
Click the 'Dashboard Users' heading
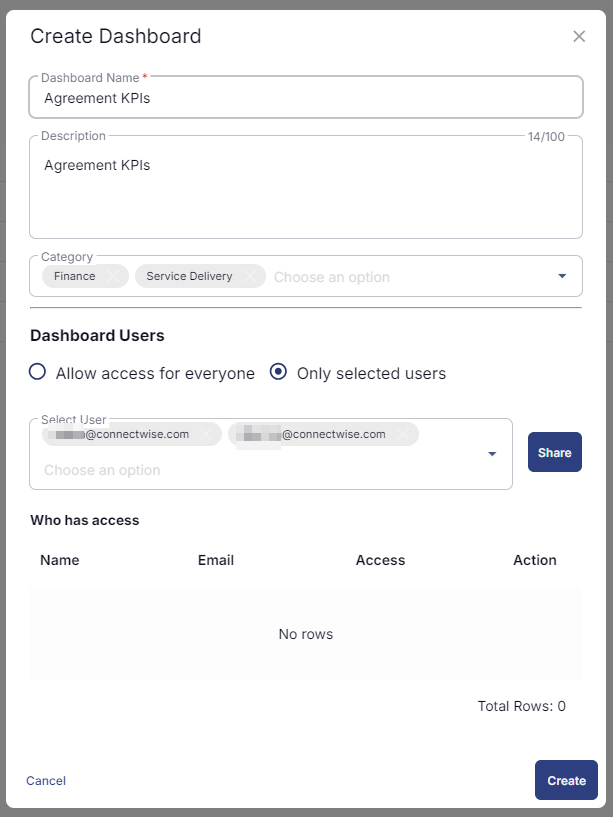point(97,335)
